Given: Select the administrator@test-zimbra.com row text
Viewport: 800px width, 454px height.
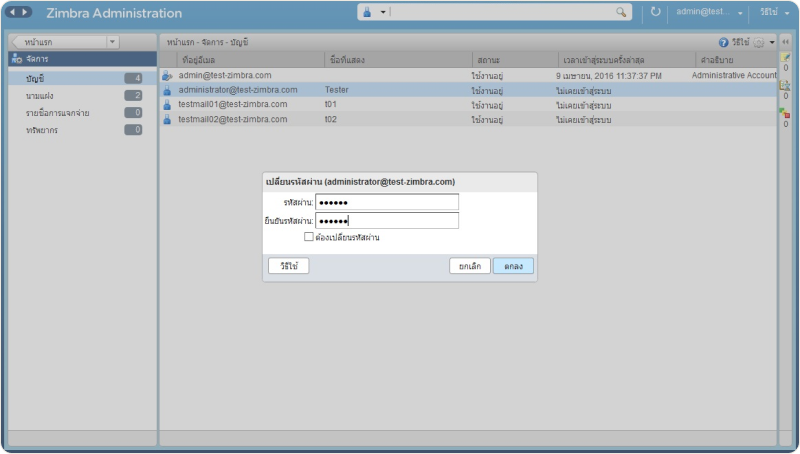Looking at the screenshot, I should (x=238, y=90).
